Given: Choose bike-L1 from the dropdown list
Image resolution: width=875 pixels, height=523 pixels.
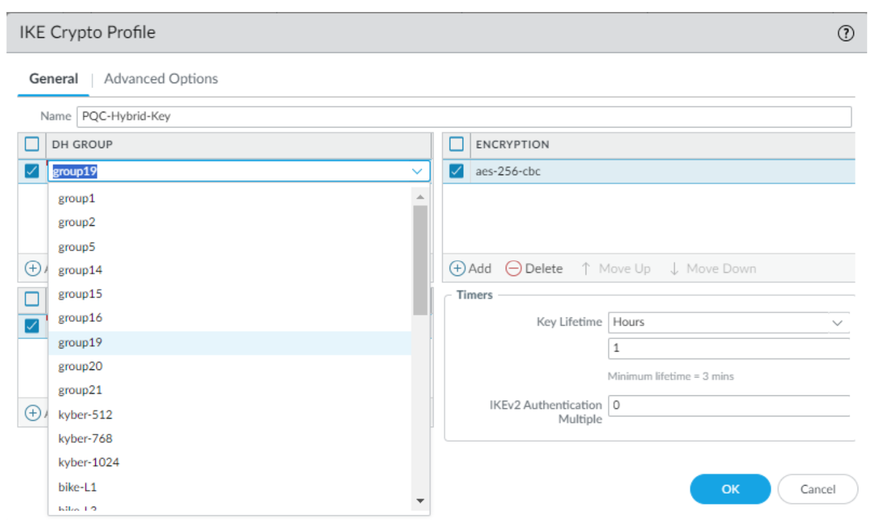Looking at the screenshot, I should pyautogui.click(x=229, y=487).
